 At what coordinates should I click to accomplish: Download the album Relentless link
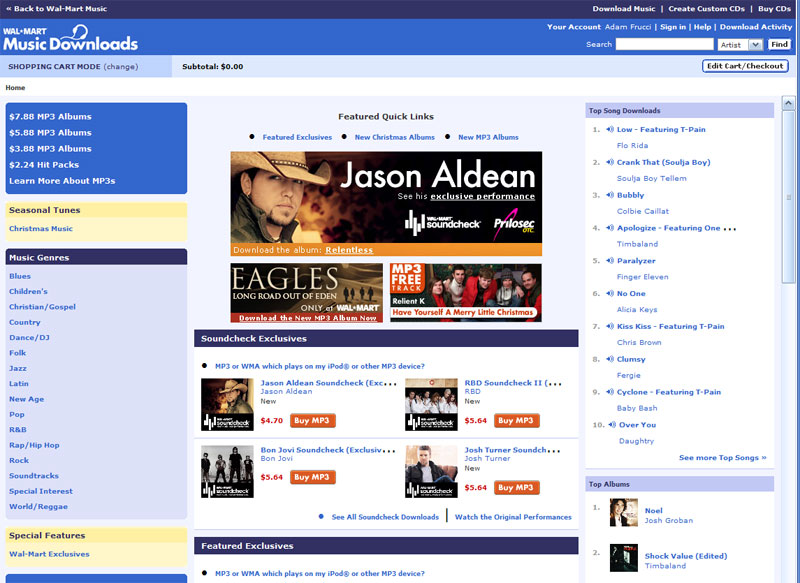[x=349, y=250]
